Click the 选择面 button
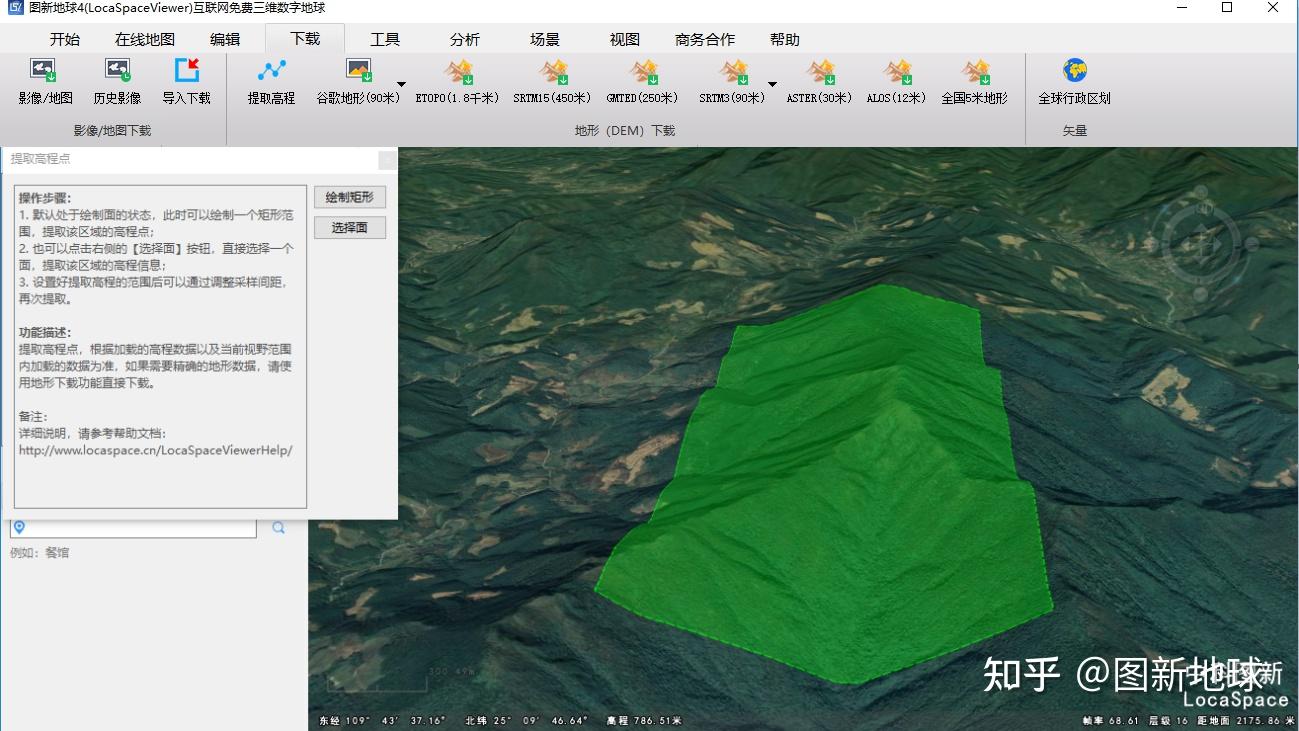Viewport: 1299px width, 731px height. point(349,228)
